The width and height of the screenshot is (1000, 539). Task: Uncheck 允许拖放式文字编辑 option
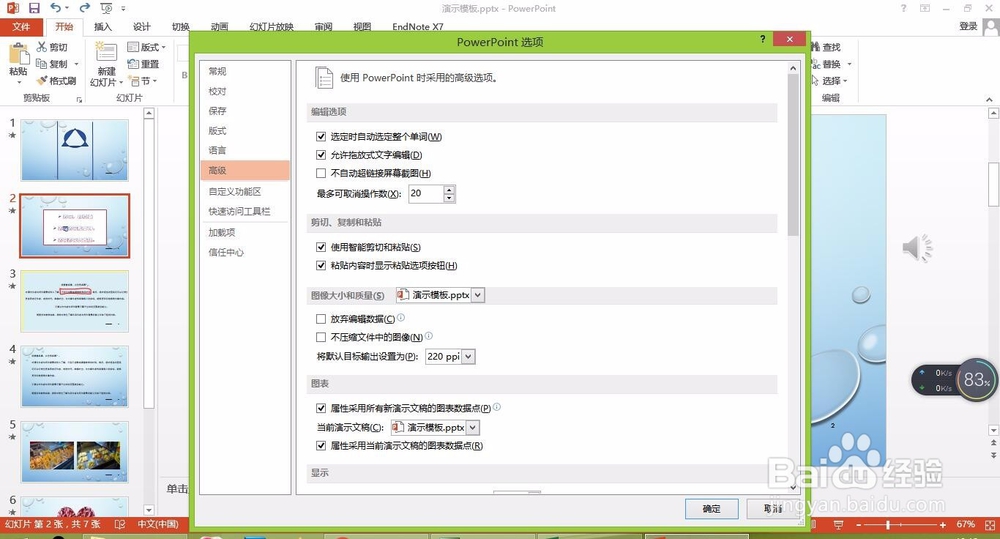[321, 155]
